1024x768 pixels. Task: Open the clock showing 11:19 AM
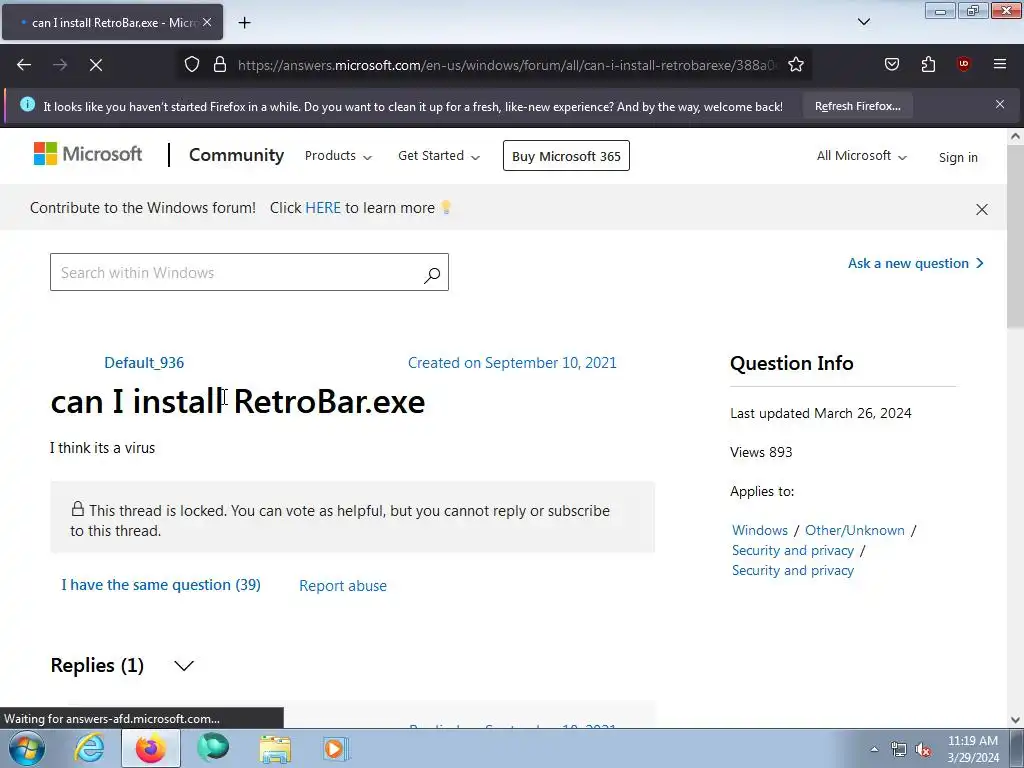point(973,749)
